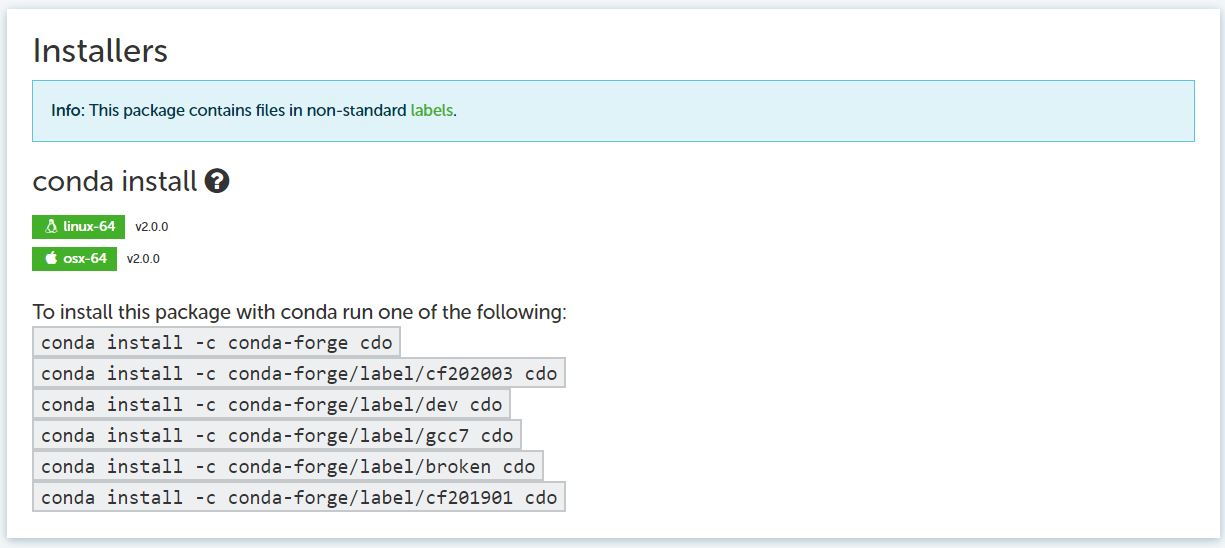Click the label/broken install command
Viewport: 1225px width, 548px height.
click(x=288, y=466)
